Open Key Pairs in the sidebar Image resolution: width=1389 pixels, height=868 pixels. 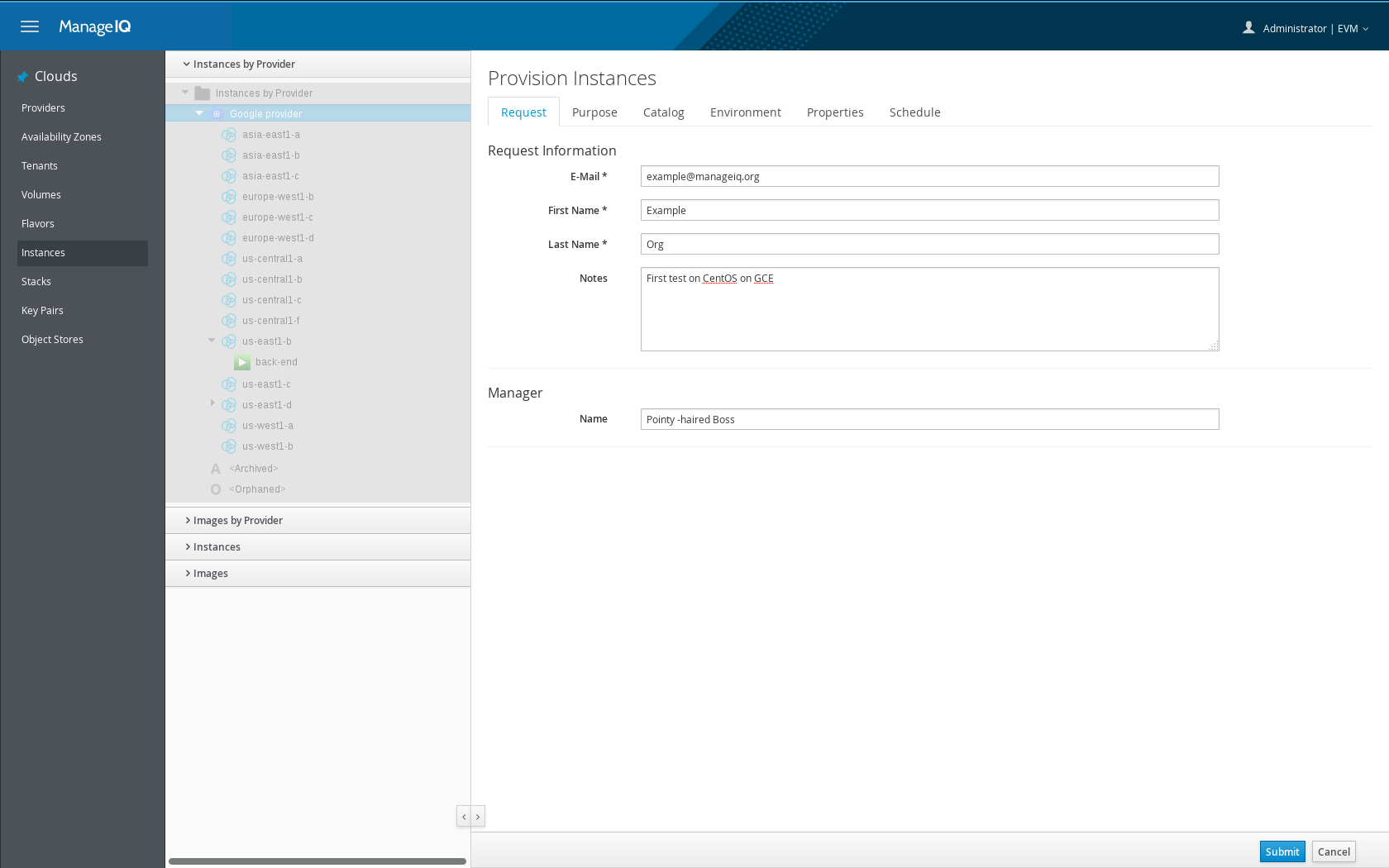tap(83, 311)
